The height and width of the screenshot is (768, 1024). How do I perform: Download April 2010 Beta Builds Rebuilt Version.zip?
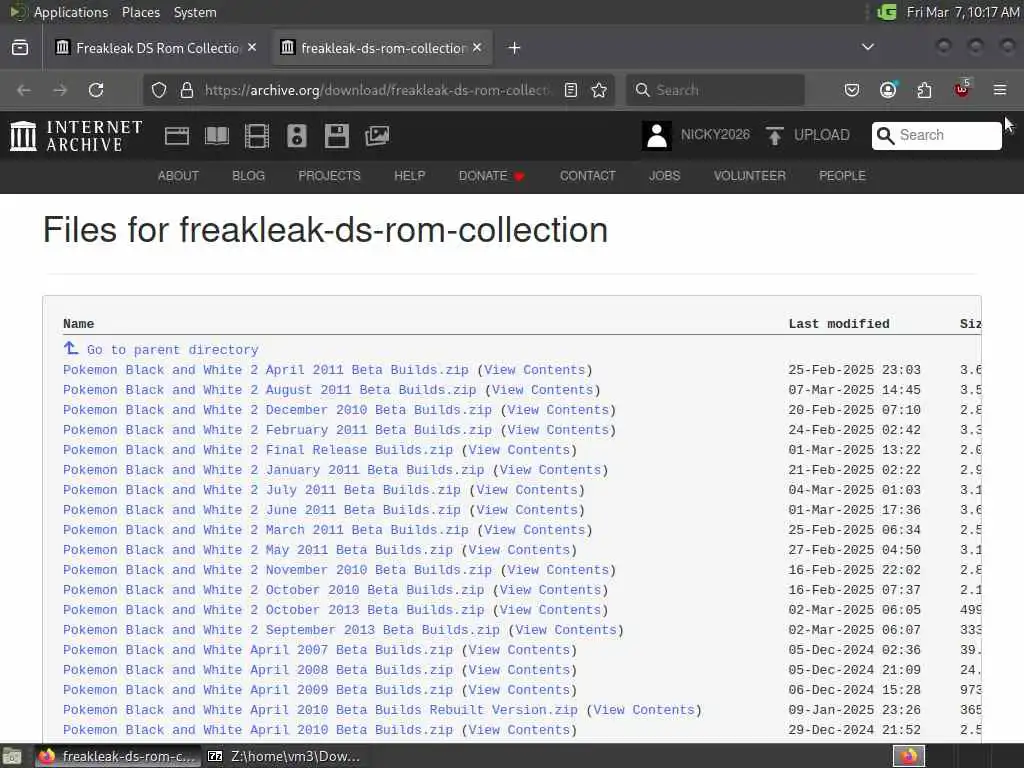coord(320,710)
